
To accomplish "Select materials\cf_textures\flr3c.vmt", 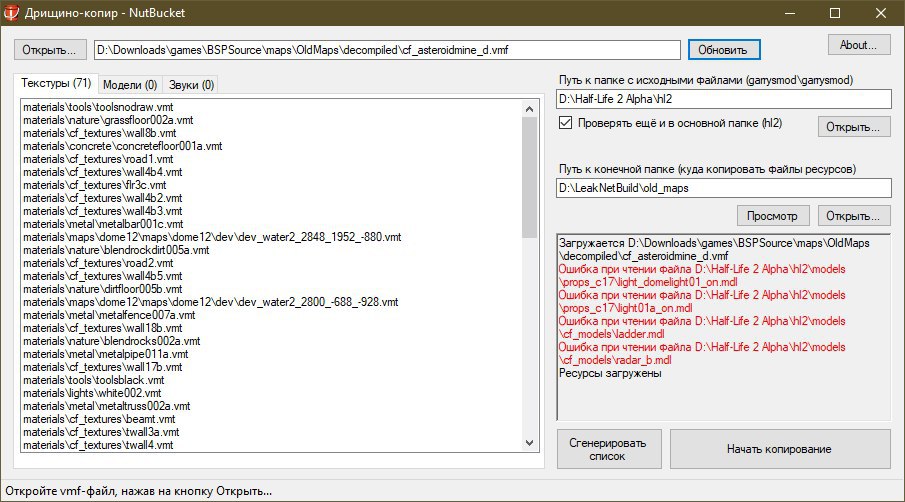I will point(95,185).
